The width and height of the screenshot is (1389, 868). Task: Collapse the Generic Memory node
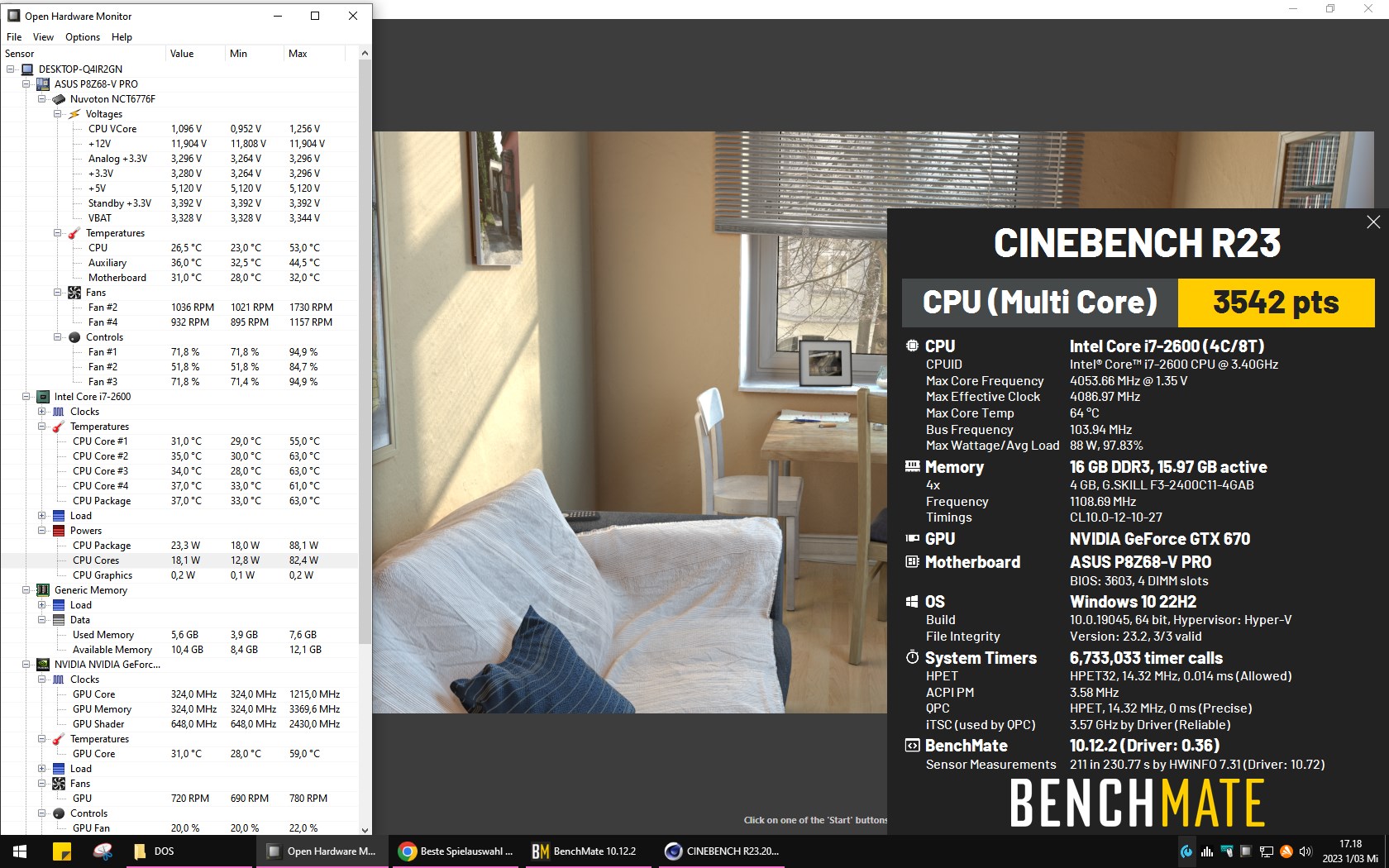click(26, 590)
